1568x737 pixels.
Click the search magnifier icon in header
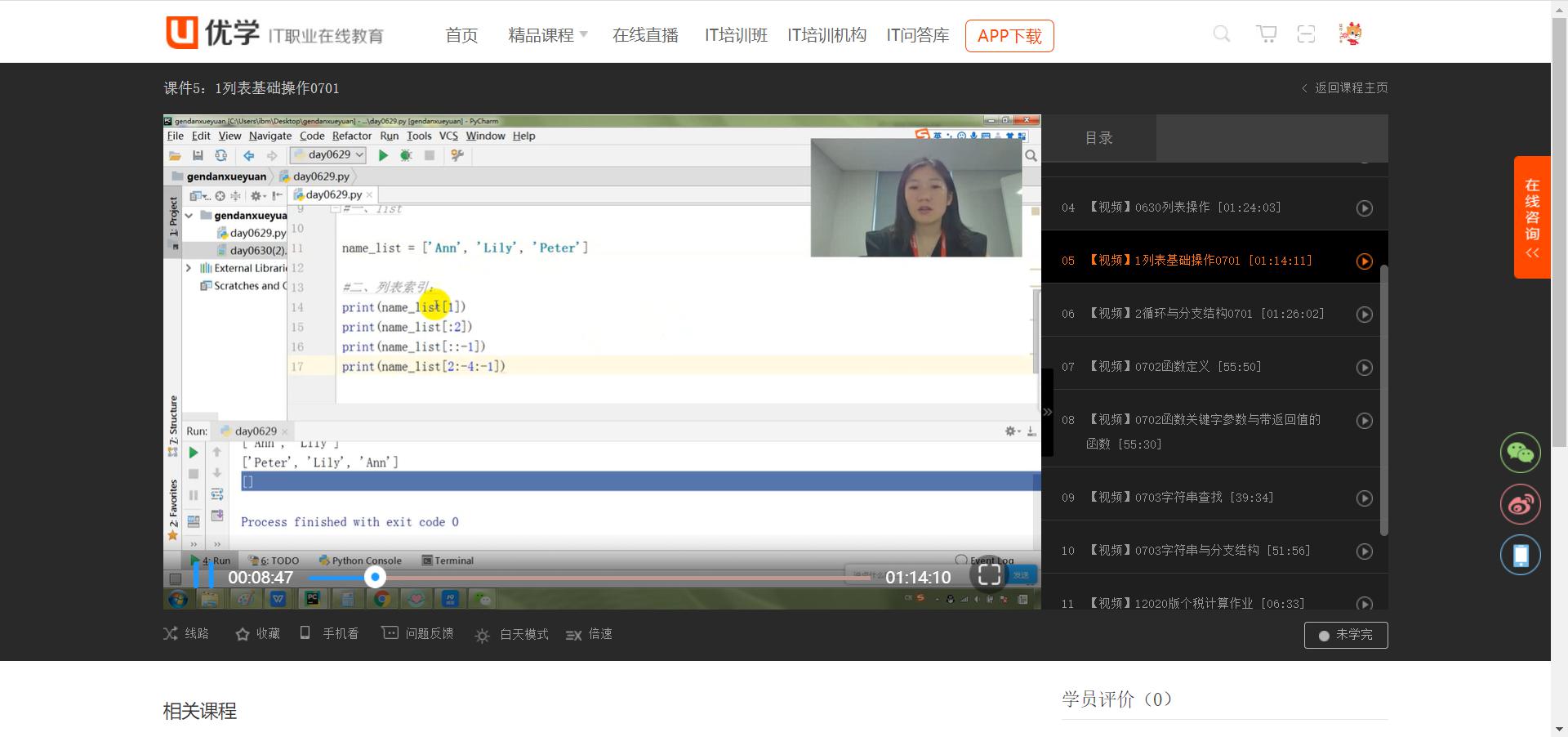1222,34
